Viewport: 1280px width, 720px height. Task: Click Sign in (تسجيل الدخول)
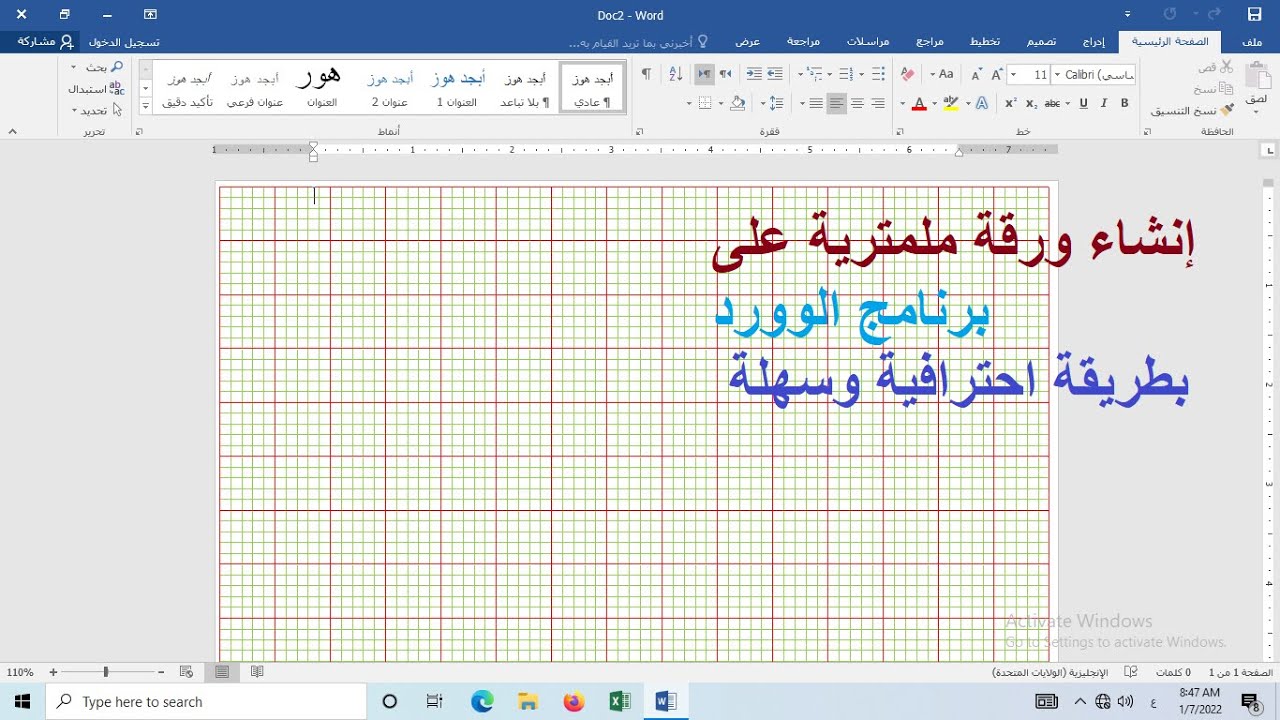pyautogui.click(x=124, y=42)
